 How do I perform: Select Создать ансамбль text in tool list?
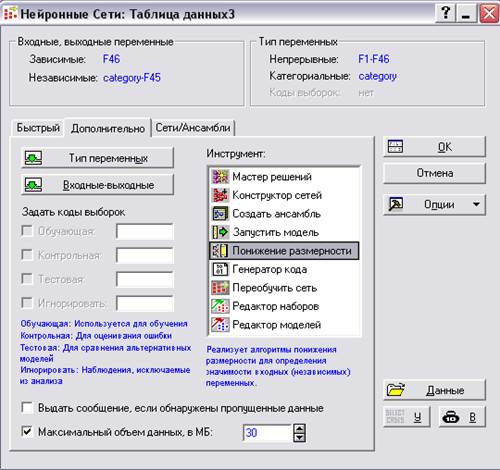[x=276, y=214]
